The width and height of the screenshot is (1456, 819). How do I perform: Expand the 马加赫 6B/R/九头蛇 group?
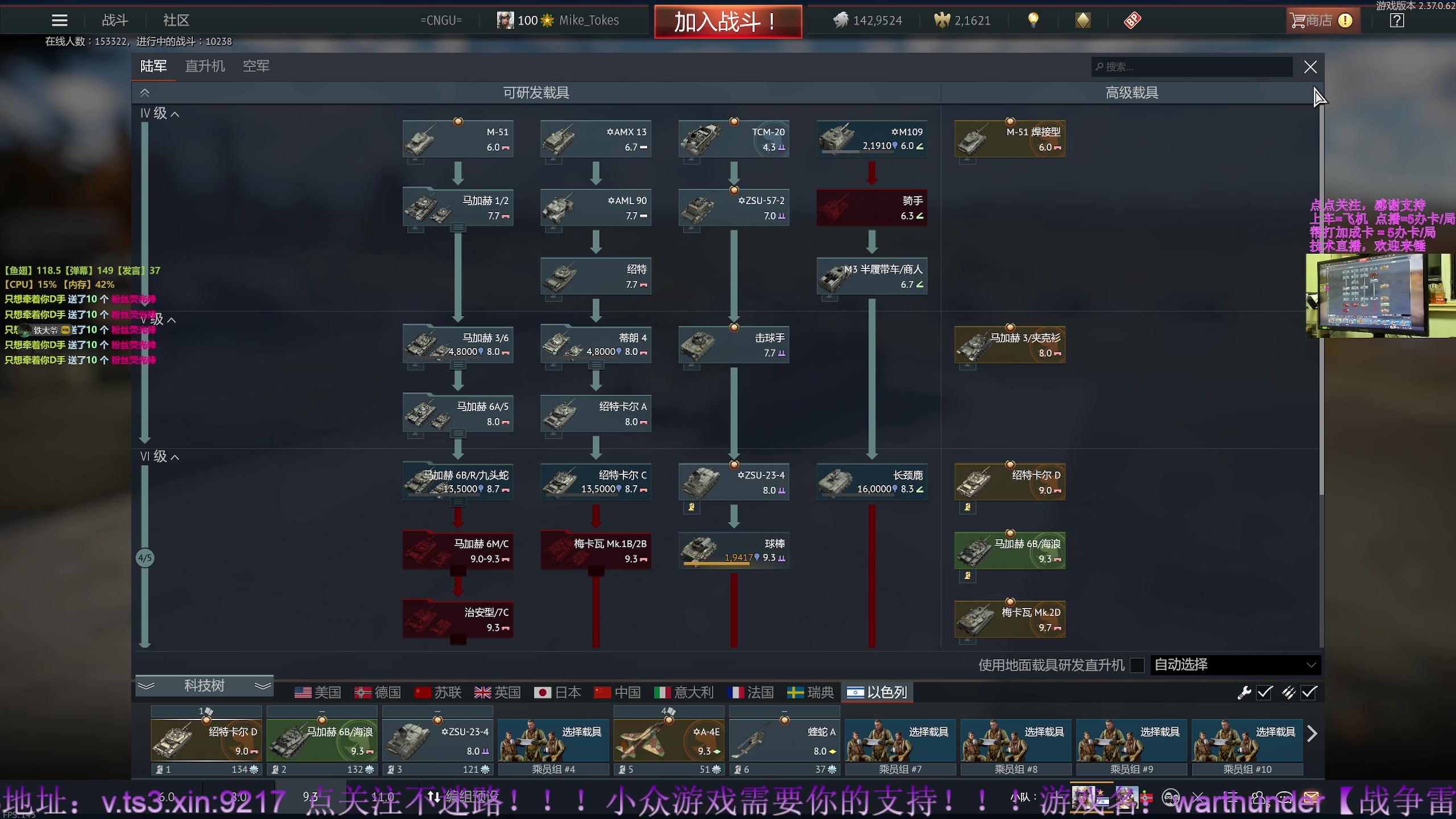pos(458,502)
